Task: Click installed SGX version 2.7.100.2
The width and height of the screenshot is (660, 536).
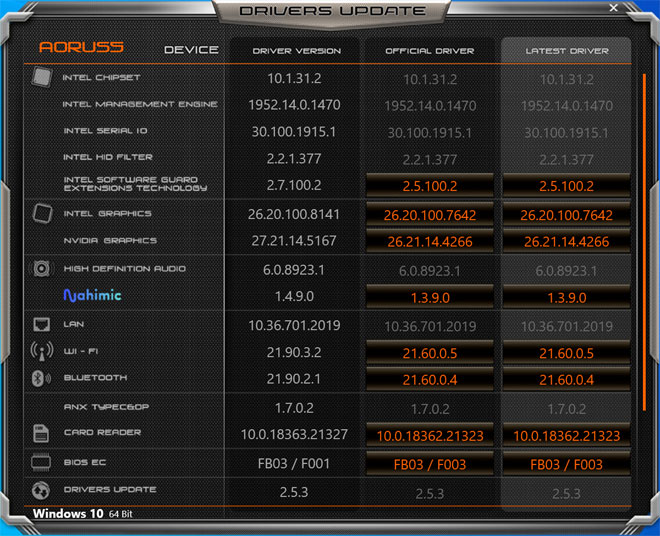Action: 294,185
